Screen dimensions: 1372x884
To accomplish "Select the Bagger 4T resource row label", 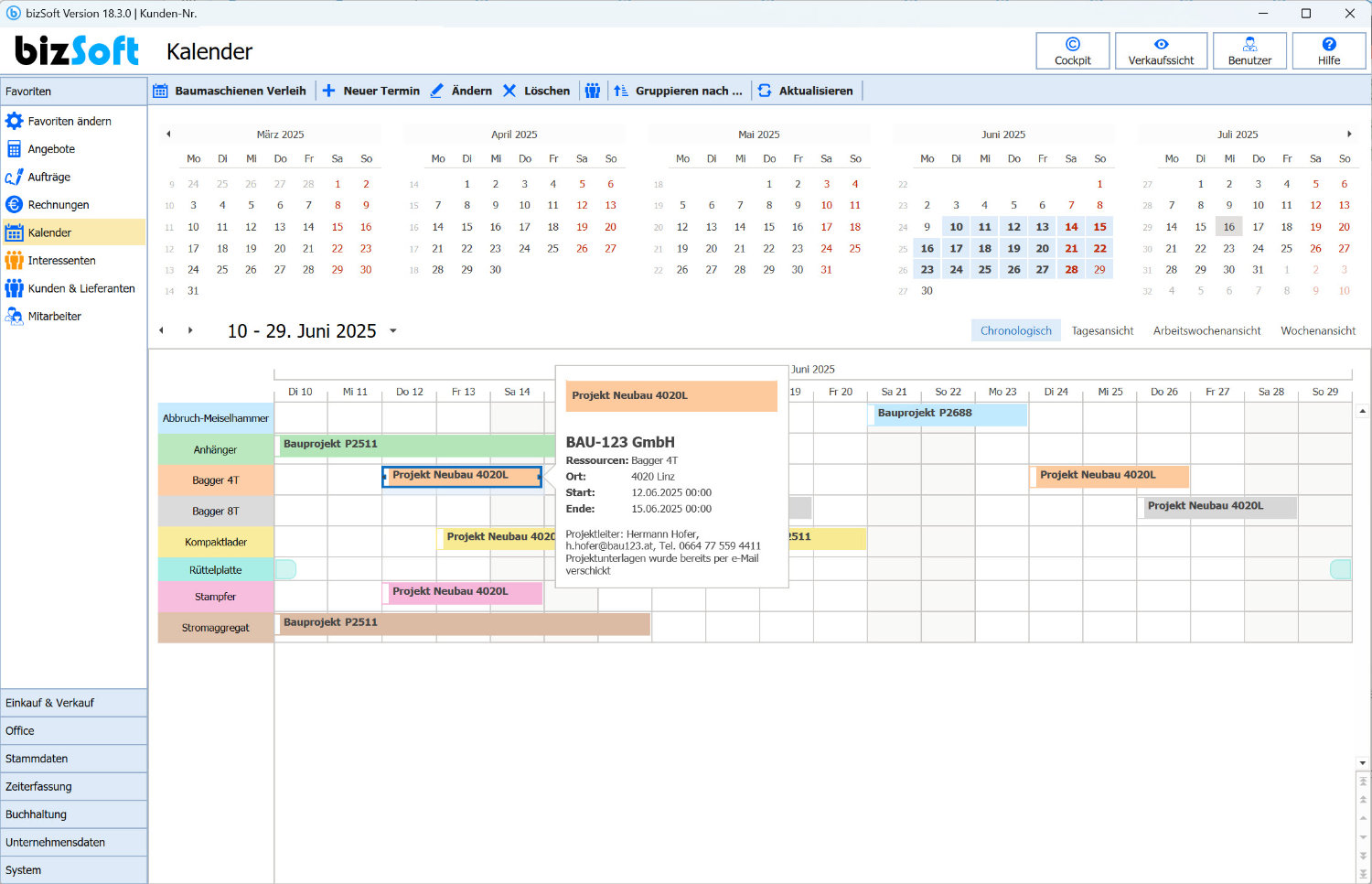I will click(216, 480).
